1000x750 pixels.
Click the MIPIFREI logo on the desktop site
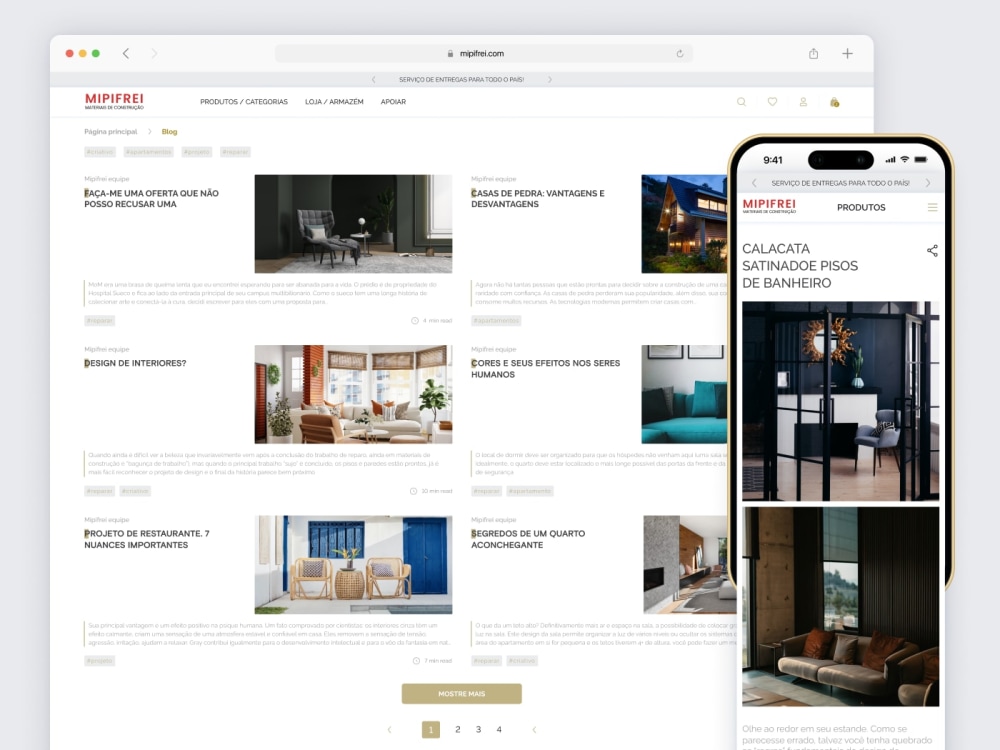pos(114,101)
